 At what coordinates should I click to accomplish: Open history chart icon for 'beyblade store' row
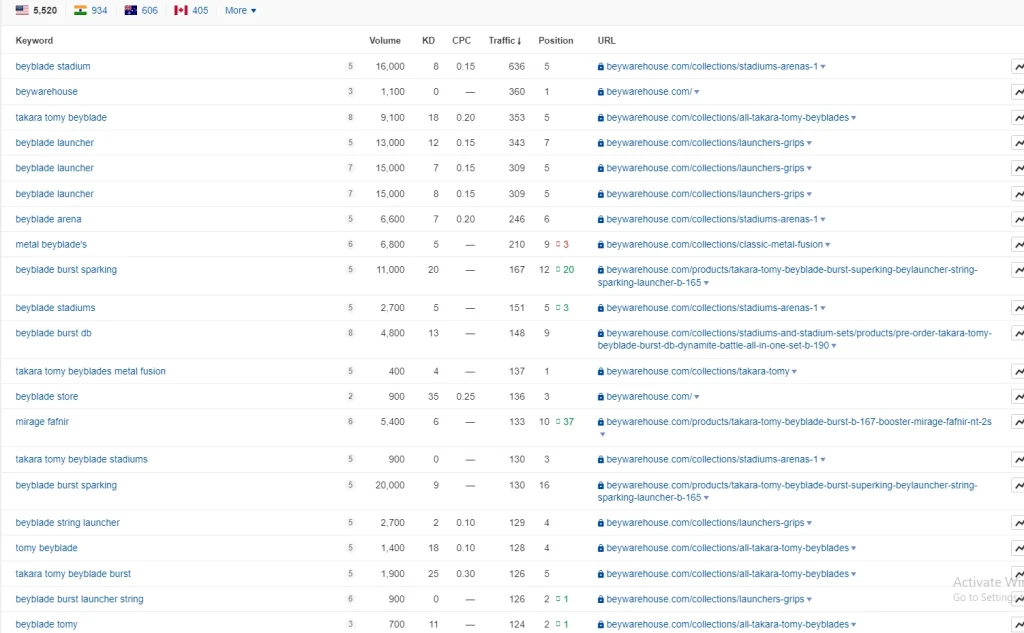point(1017,397)
